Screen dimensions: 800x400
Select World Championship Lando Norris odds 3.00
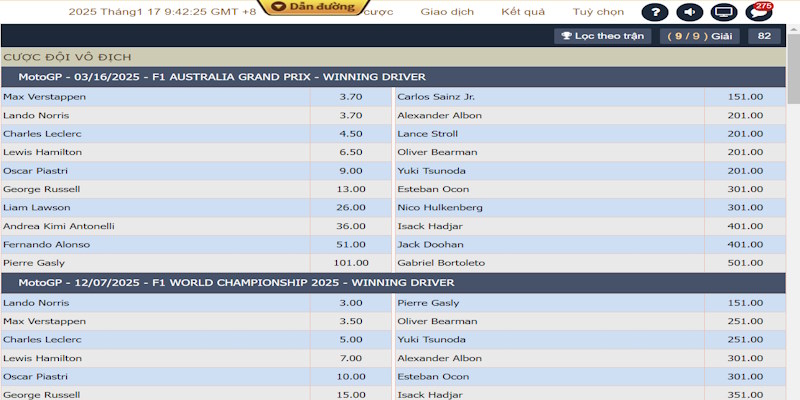(x=351, y=303)
